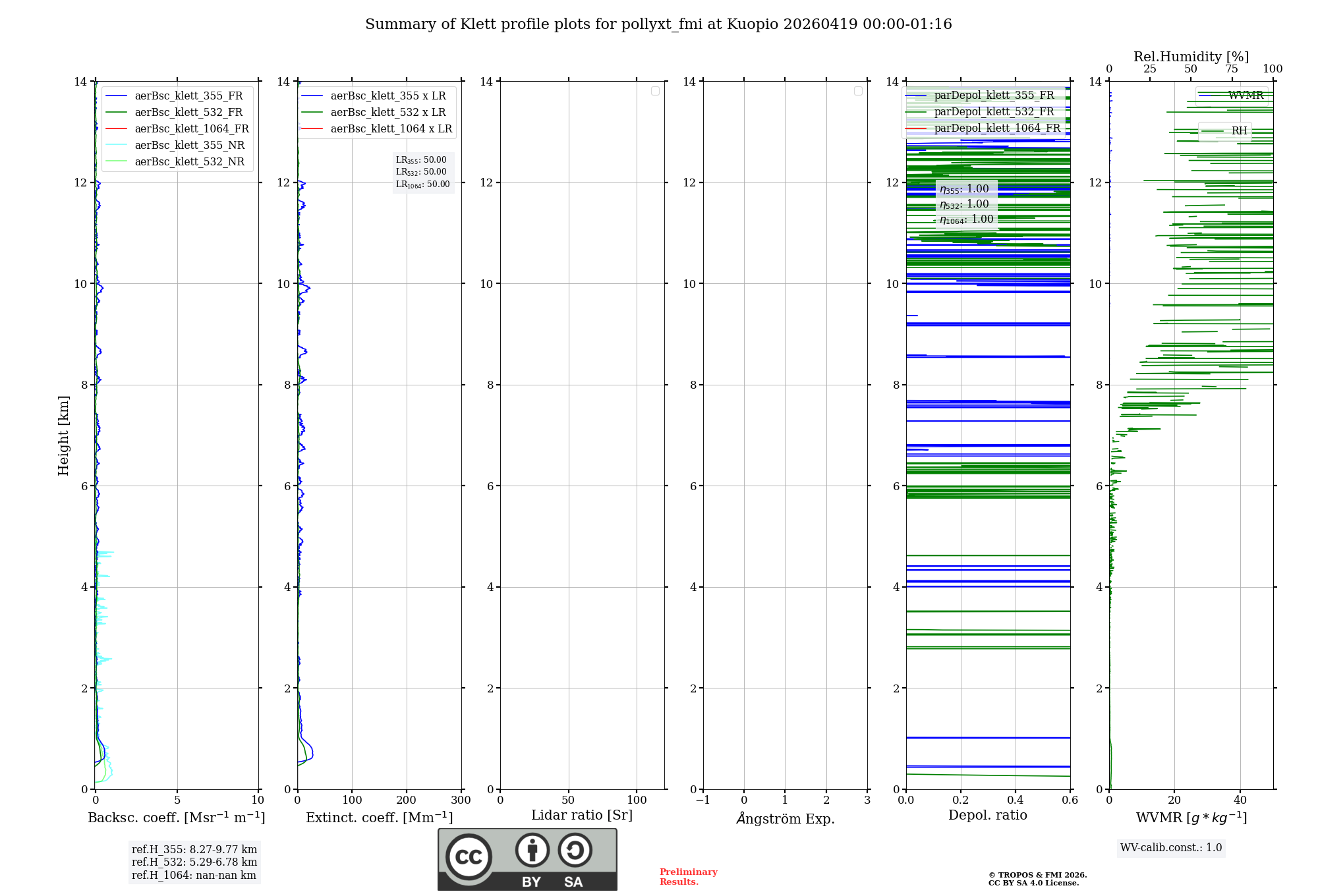
Task: Click the plot title for pollyxt_fmi at Kuopio
Action: point(658,24)
